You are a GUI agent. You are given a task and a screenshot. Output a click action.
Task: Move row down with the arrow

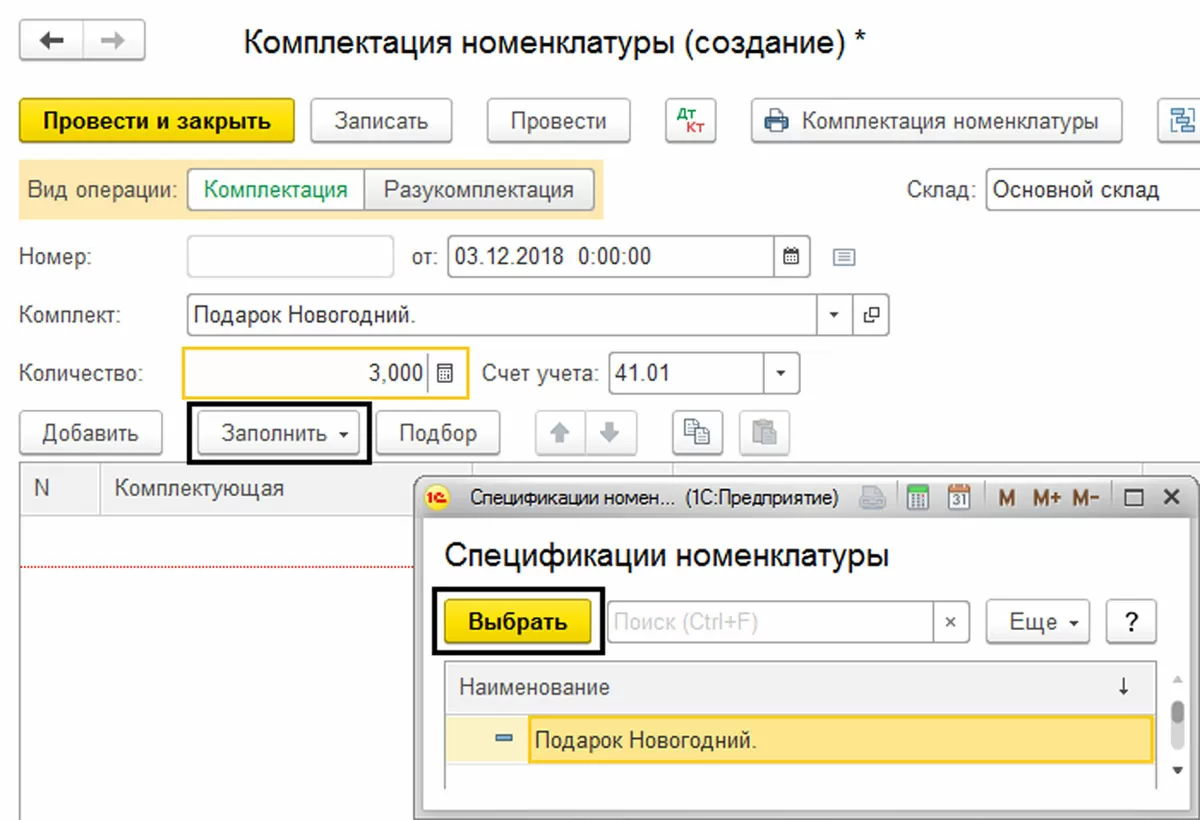(610, 433)
